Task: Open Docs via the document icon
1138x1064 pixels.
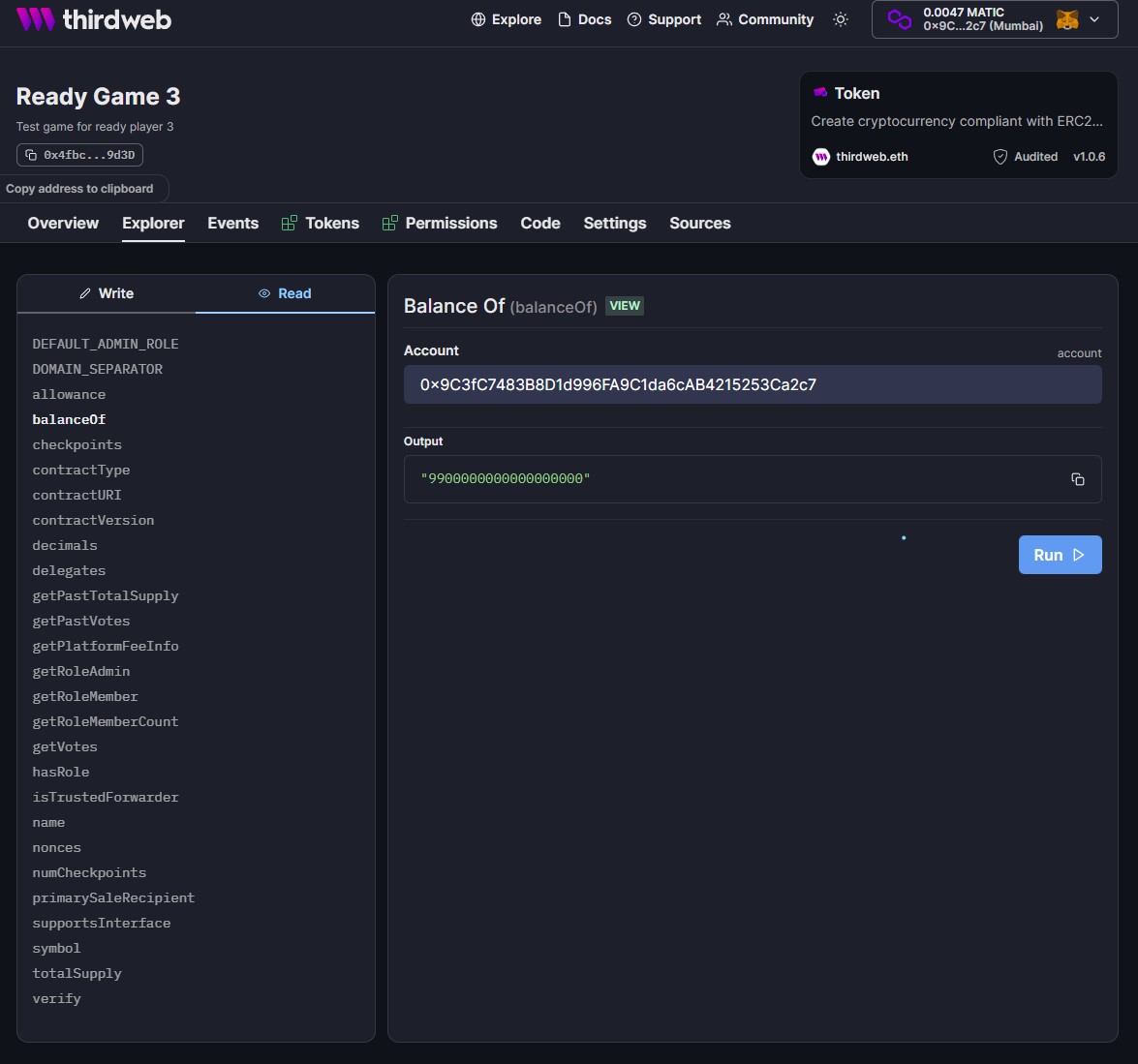Action: click(584, 19)
